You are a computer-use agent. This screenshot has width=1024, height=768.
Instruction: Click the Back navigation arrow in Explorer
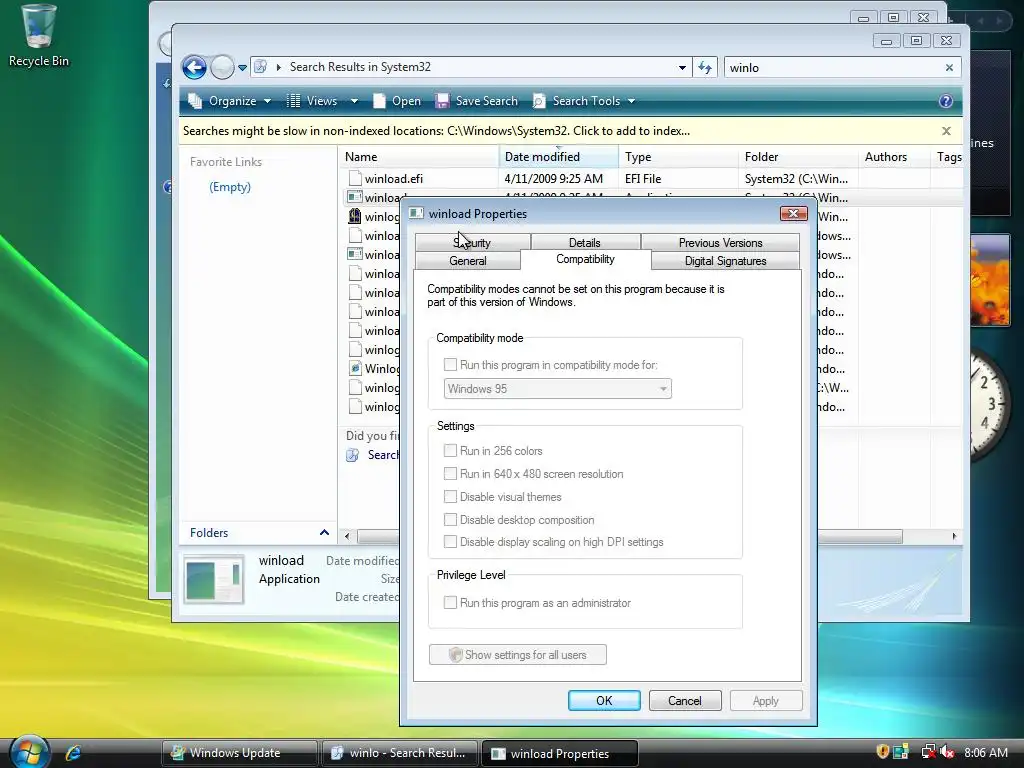pos(194,67)
